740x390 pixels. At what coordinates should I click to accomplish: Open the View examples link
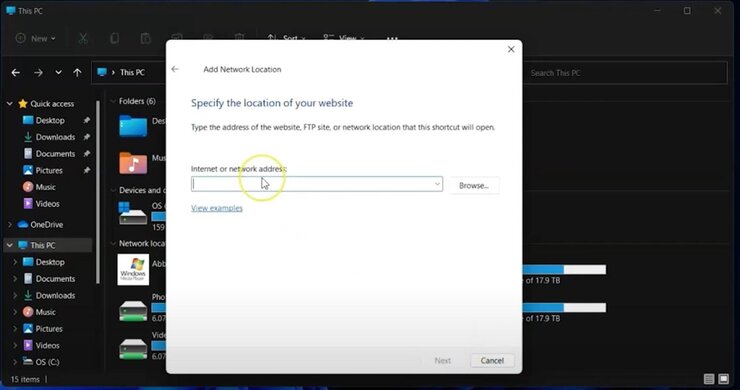pyautogui.click(x=217, y=208)
